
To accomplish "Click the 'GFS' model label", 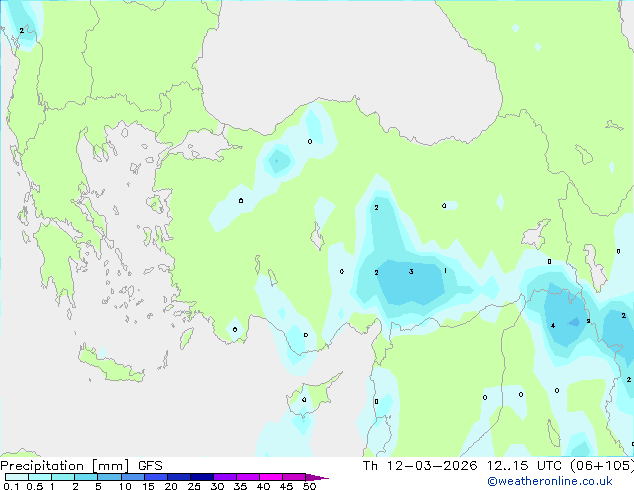I will pos(150,466).
